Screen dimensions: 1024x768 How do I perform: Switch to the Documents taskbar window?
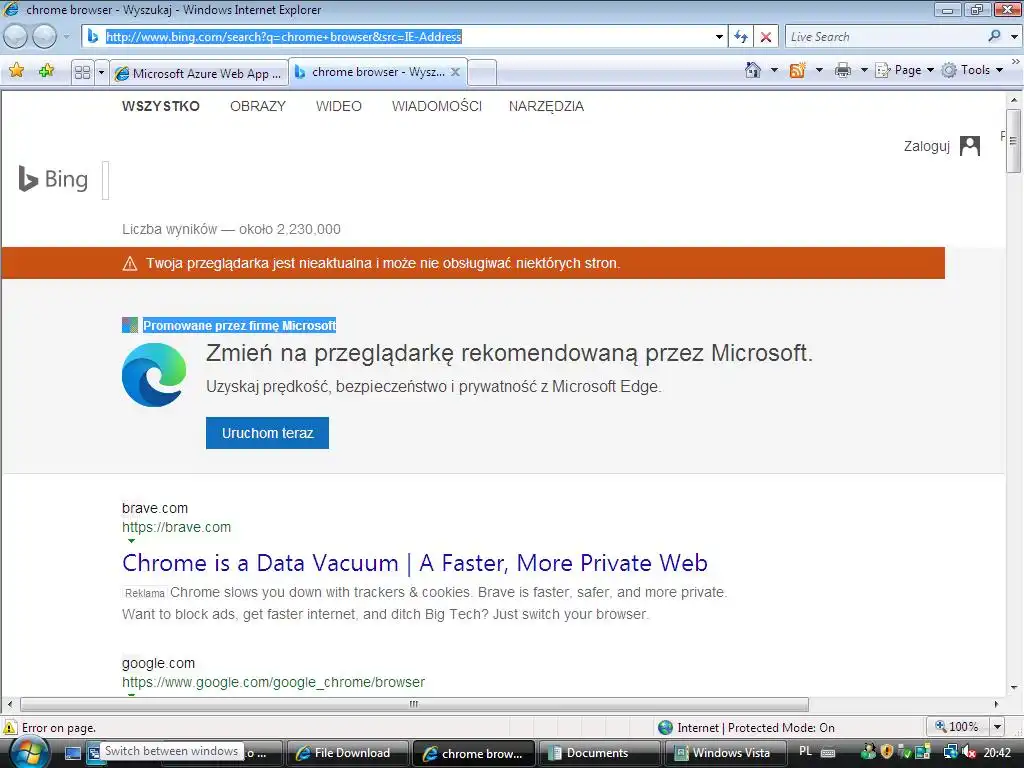click(601, 753)
